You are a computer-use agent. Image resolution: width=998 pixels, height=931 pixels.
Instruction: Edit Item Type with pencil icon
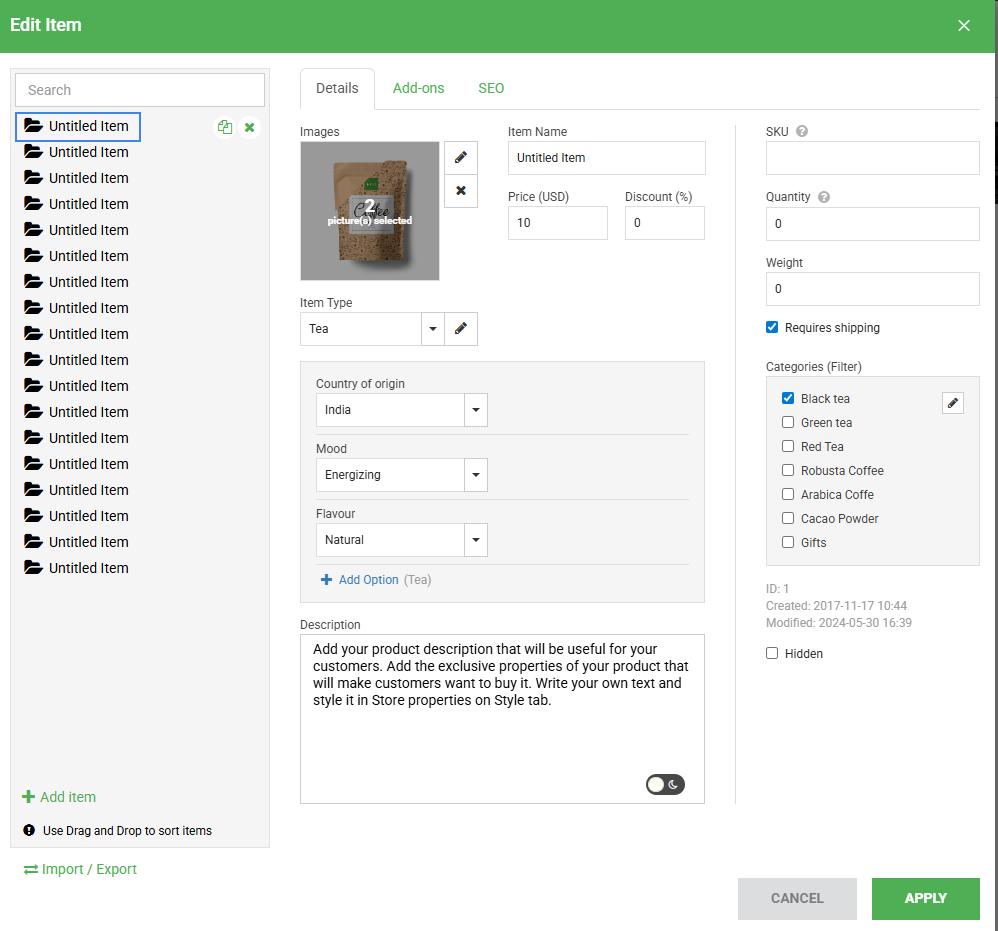460,329
